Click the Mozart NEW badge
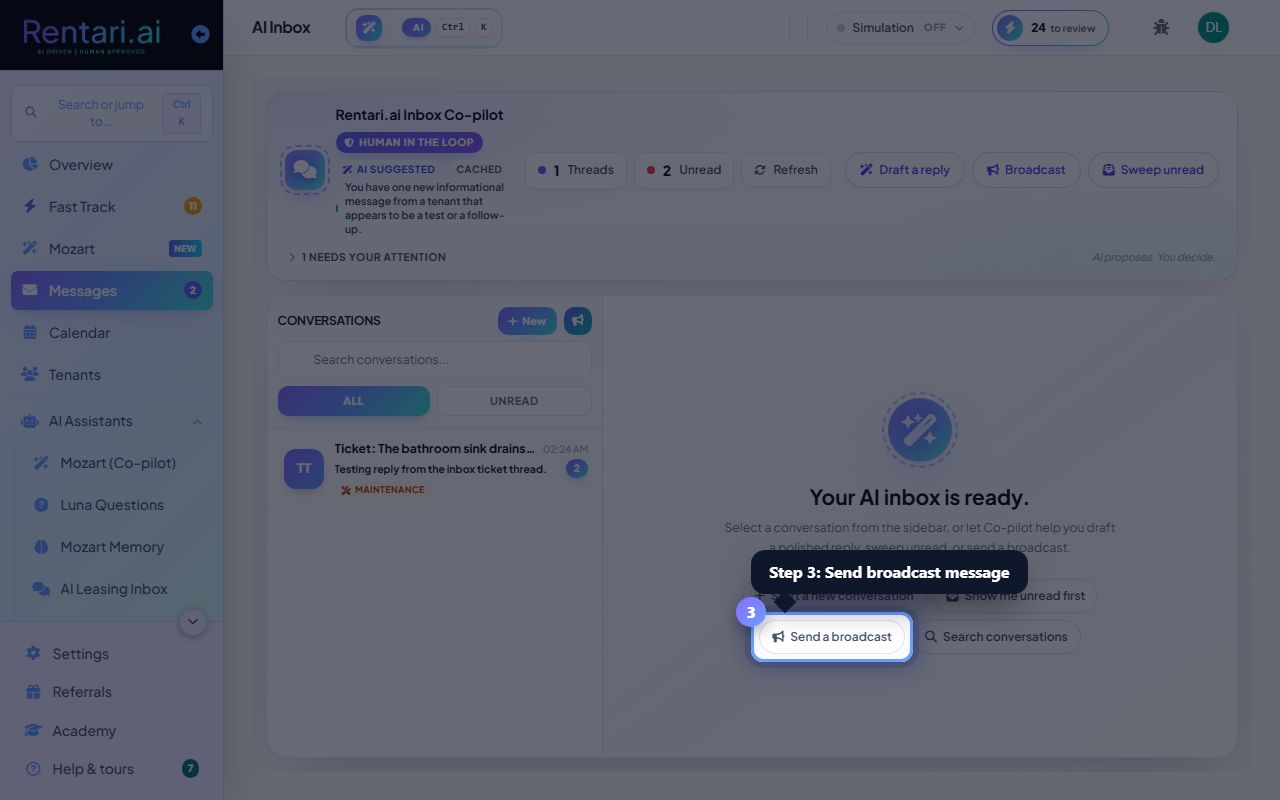The width and height of the screenshot is (1280, 800). click(x=186, y=249)
